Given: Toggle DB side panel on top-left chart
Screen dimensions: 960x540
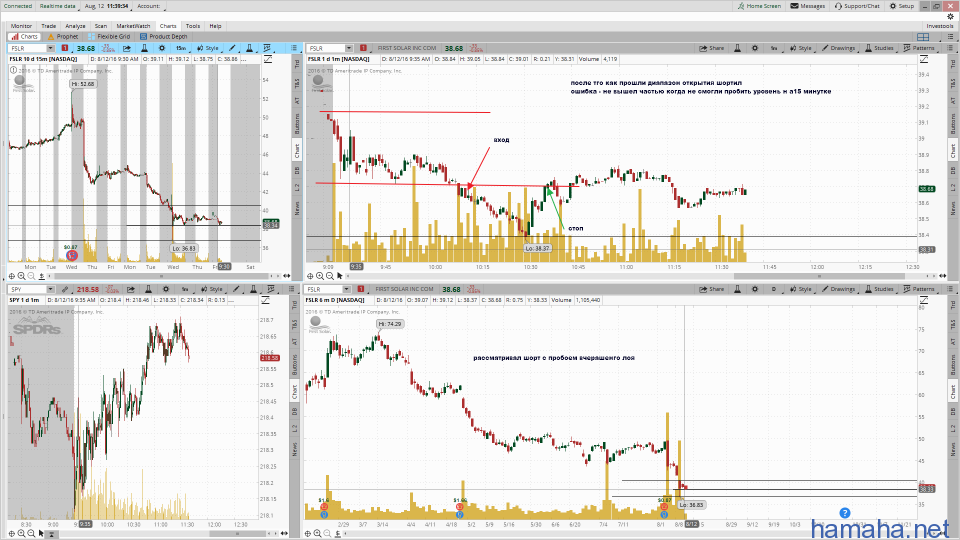Looking at the screenshot, I should click(297, 170).
